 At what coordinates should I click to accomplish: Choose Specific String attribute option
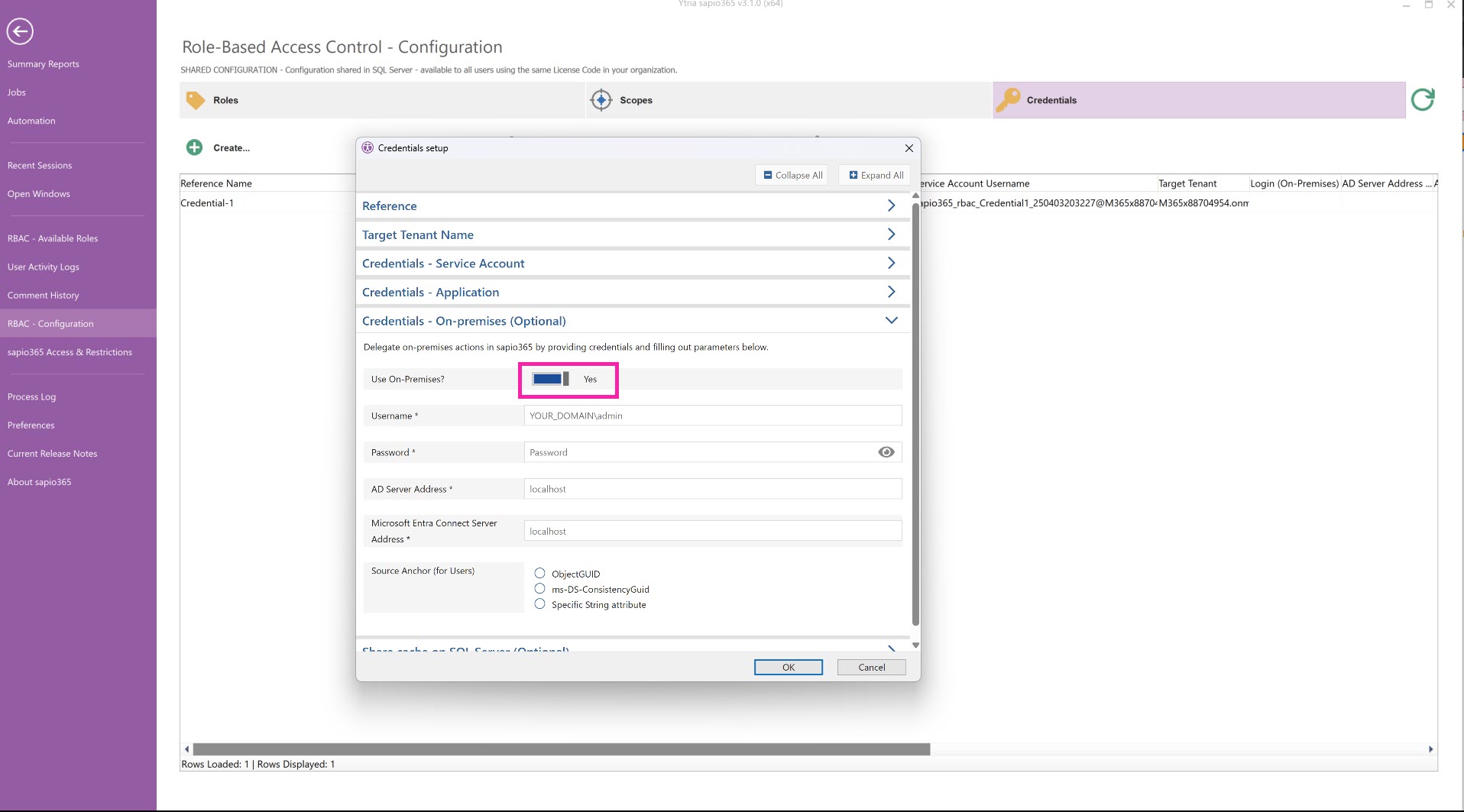coord(540,604)
